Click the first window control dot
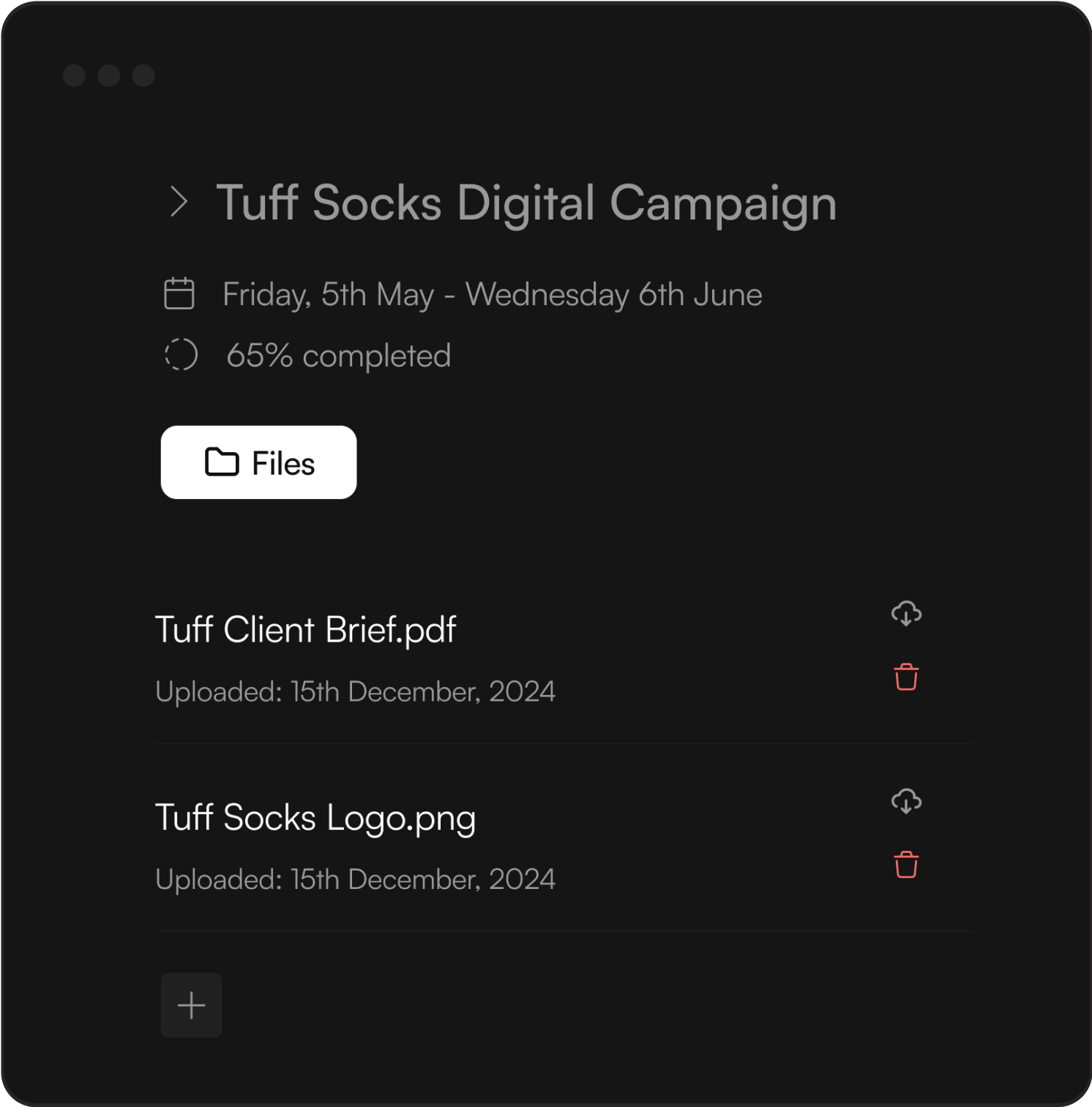1092x1107 pixels. click(74, 75)
